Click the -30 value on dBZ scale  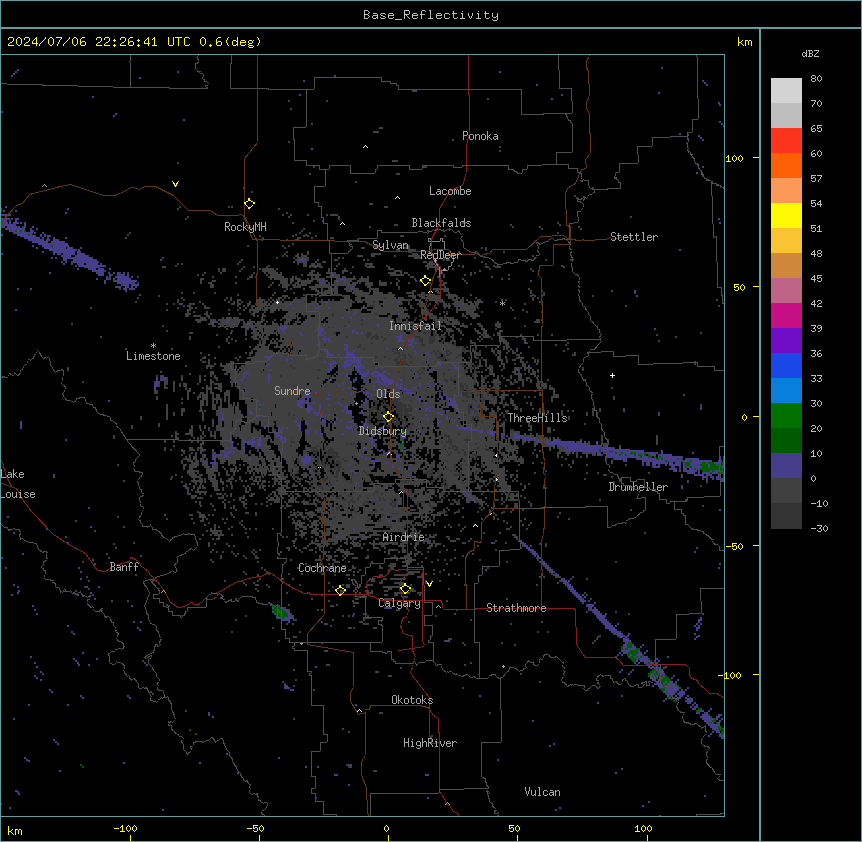(x=819, y=529)
